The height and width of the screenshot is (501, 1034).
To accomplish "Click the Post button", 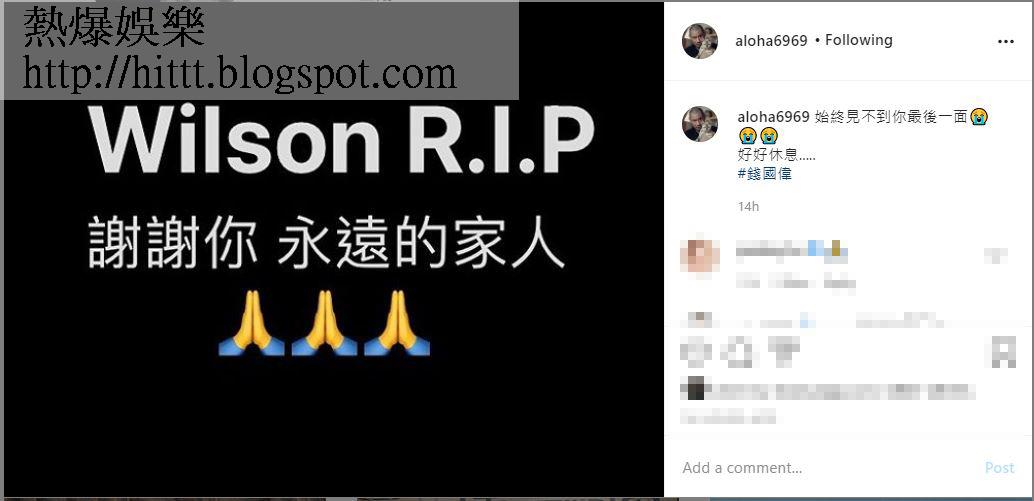I will [999, 467].
